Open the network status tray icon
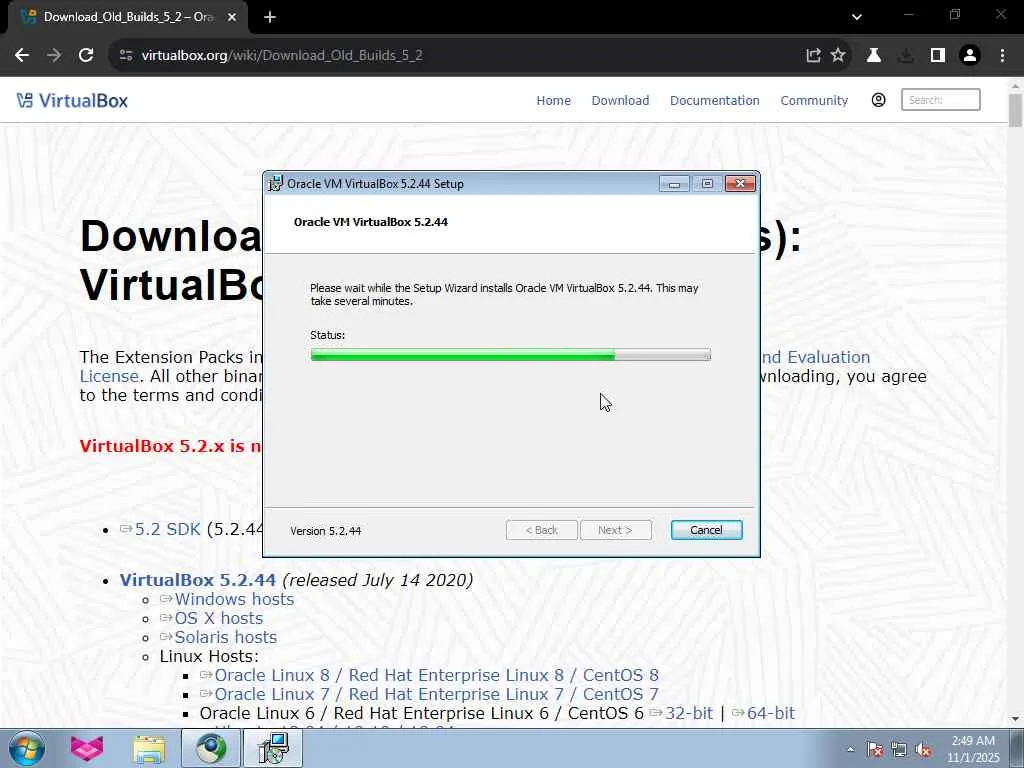Viewport: 1024px width, 768px height. tap(899, 750)
